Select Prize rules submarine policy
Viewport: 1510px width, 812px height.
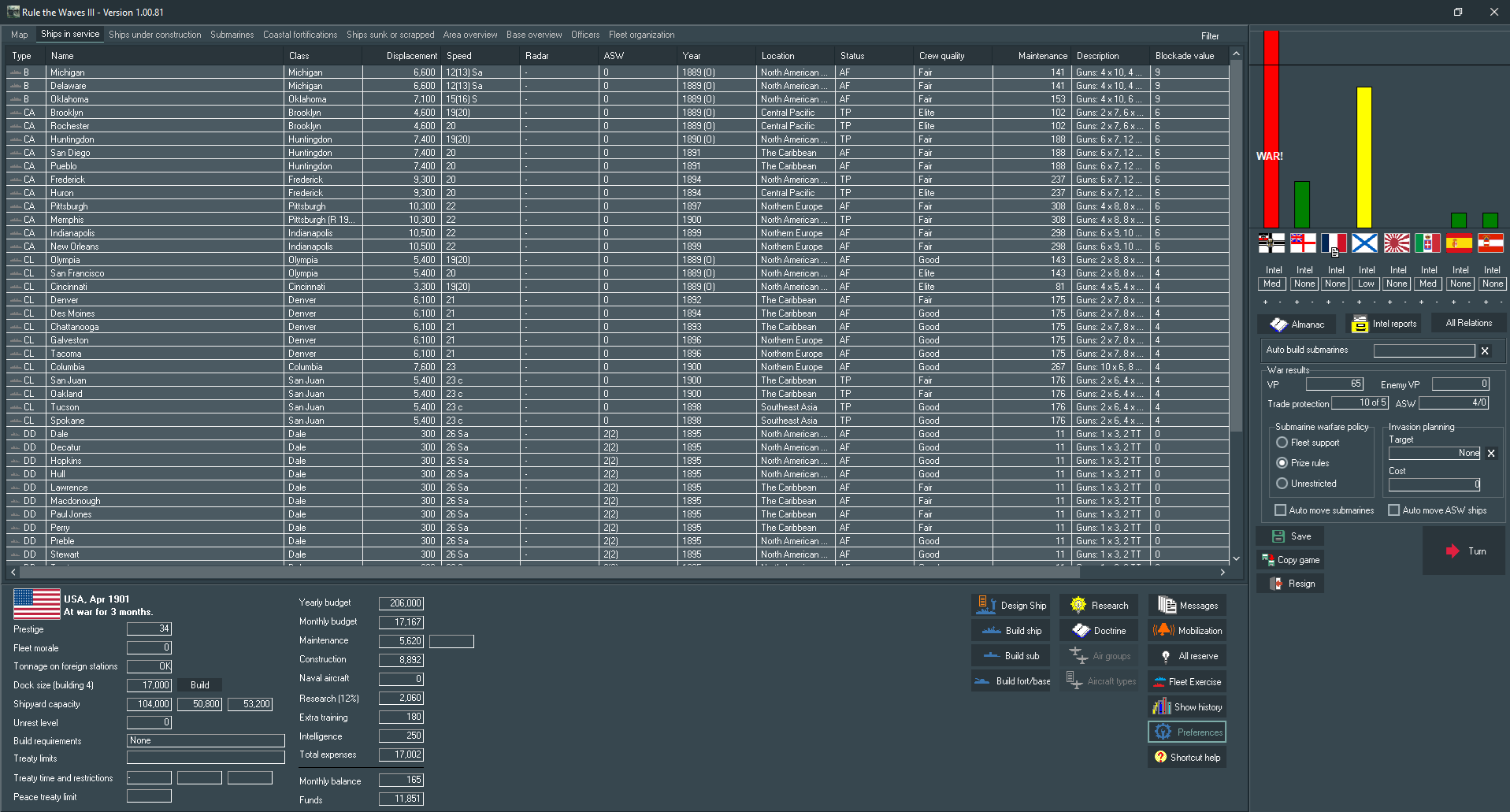coord(1282,463)
